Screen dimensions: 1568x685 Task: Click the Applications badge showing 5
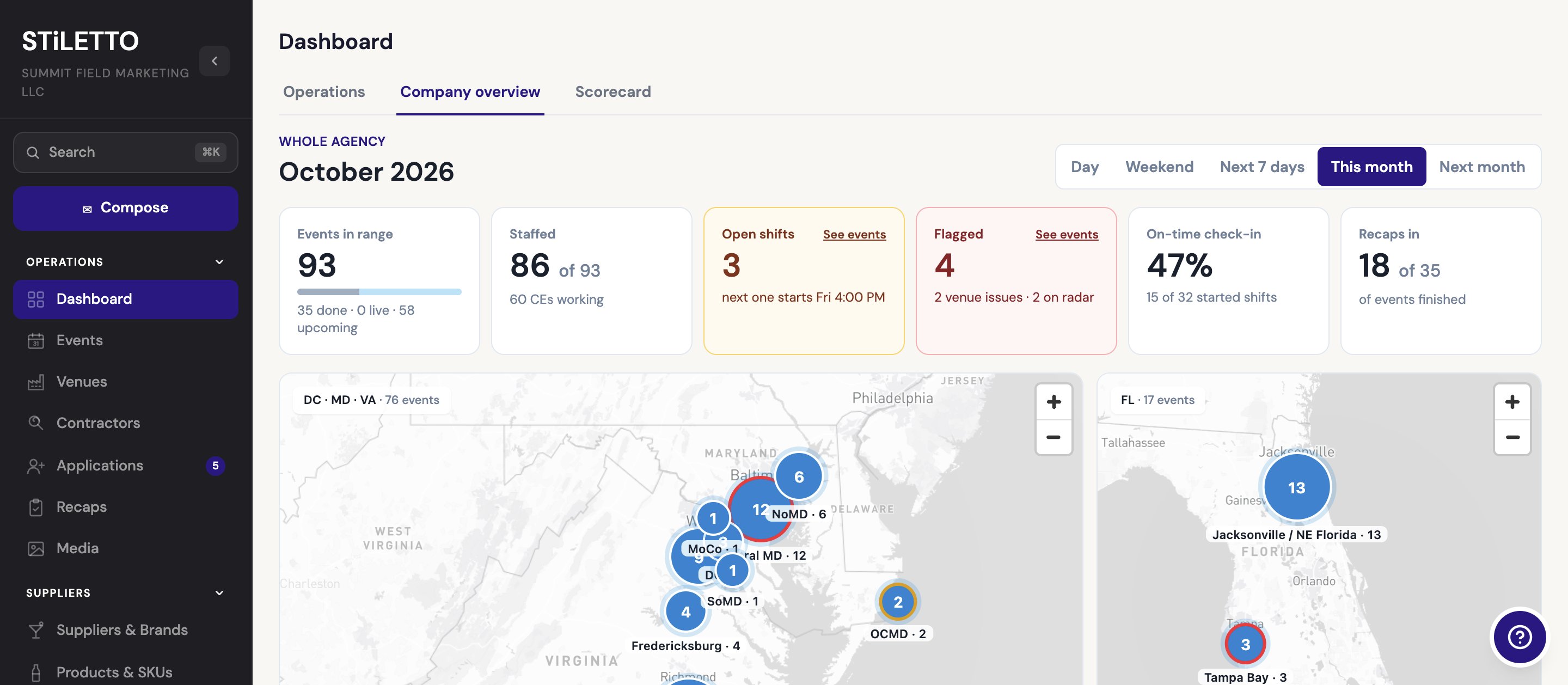pyautogui.click(x=215, y=466)
